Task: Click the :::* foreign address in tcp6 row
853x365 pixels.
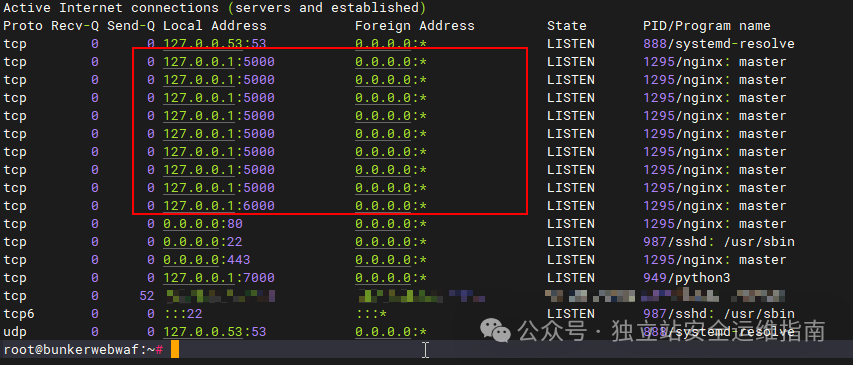Action: (371, 313)
